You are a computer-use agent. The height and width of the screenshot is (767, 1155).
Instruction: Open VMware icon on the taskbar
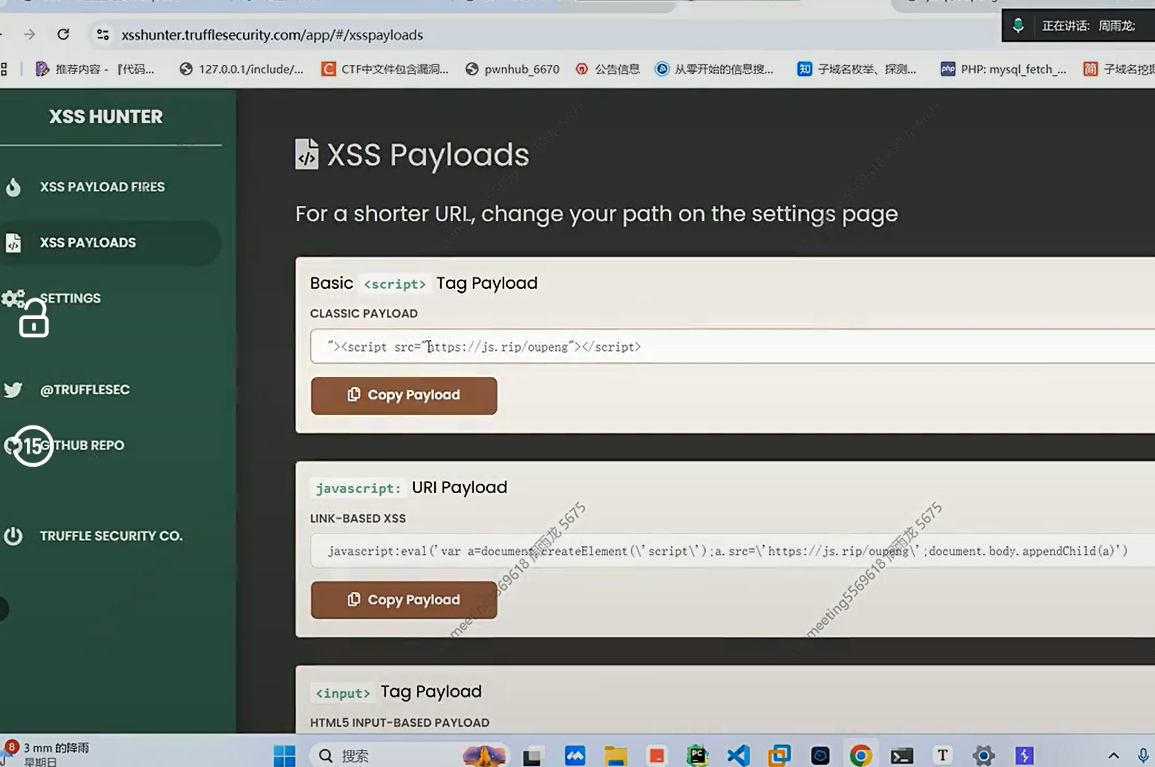pyautogui.click(x=779, y=756)
